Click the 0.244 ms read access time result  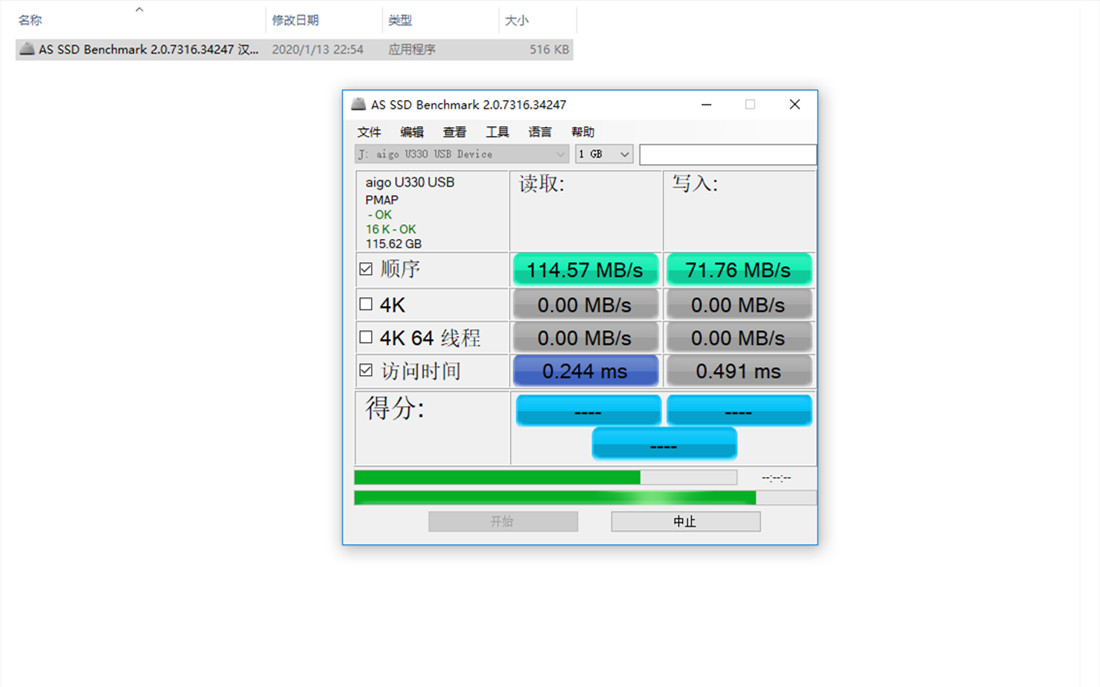[x=585, y=371]
